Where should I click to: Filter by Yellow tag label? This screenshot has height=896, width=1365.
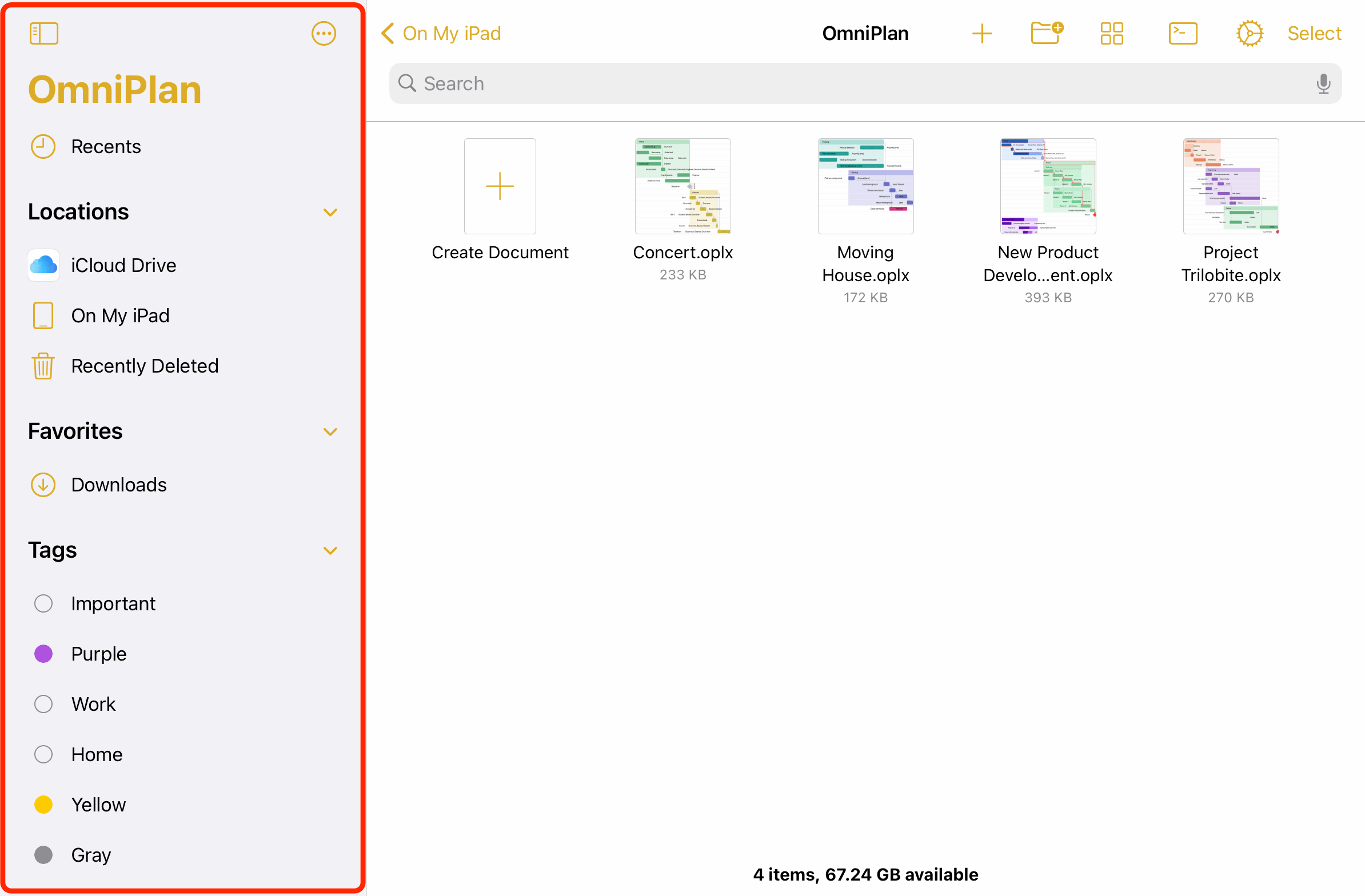click(99, 804)
